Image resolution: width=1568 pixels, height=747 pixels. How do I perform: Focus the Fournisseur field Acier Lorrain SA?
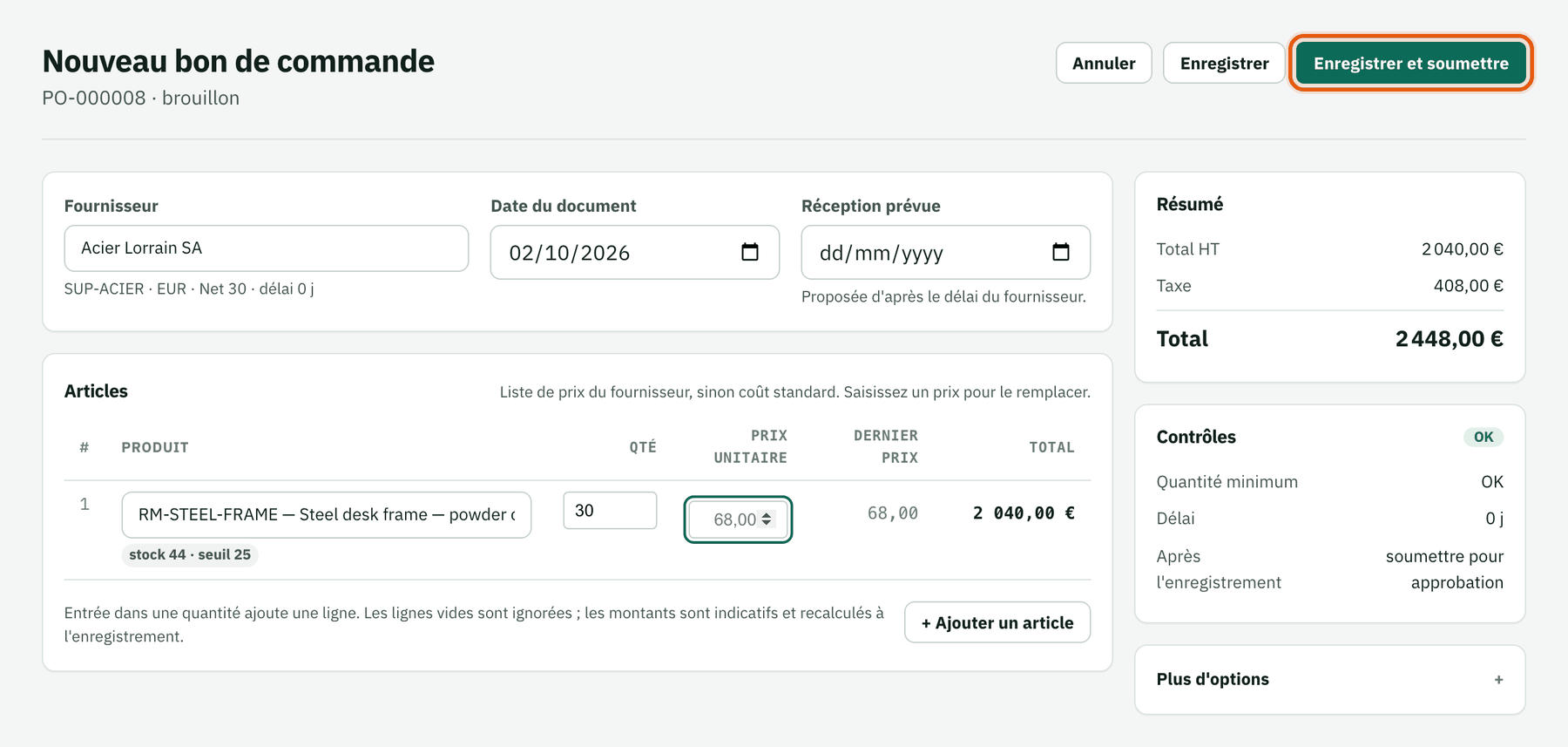tap(267, 248)
